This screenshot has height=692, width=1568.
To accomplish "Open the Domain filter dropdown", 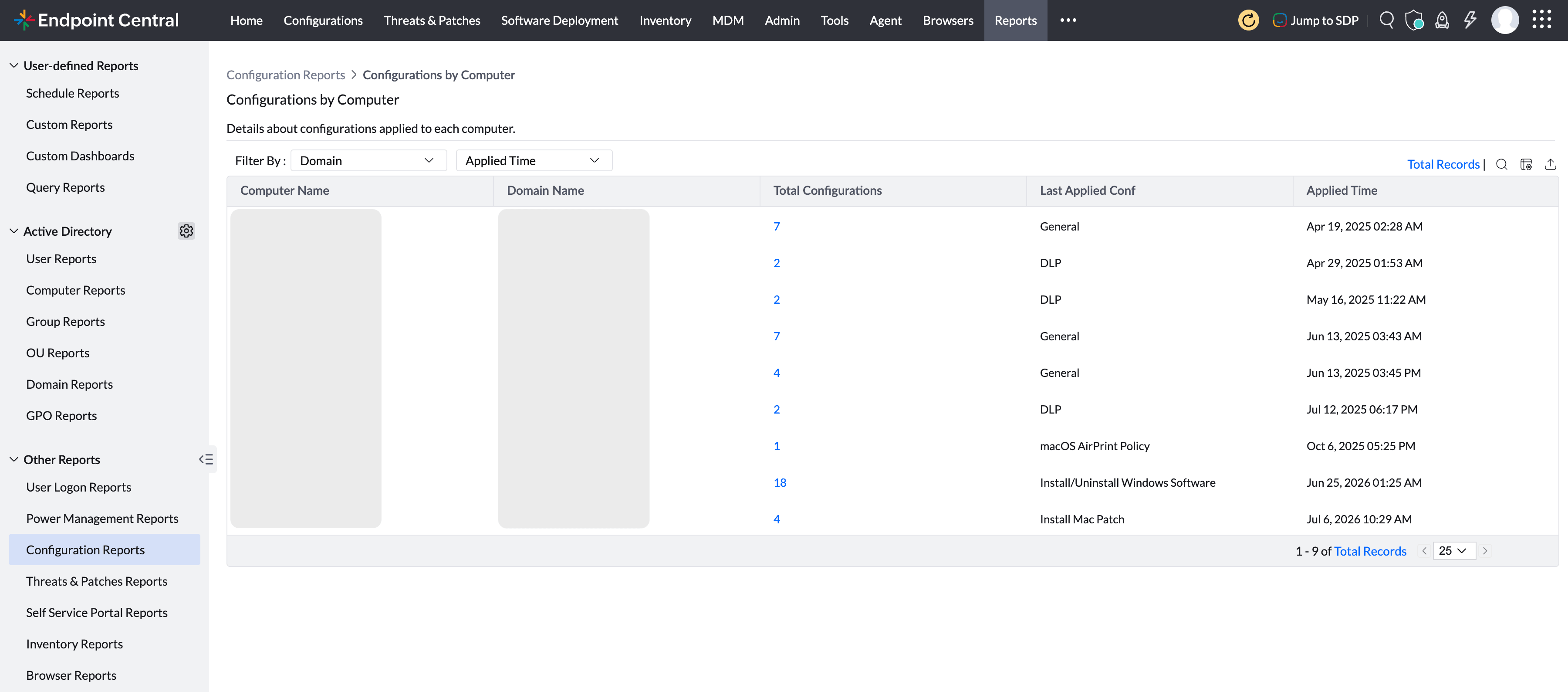I will (369, 160).
